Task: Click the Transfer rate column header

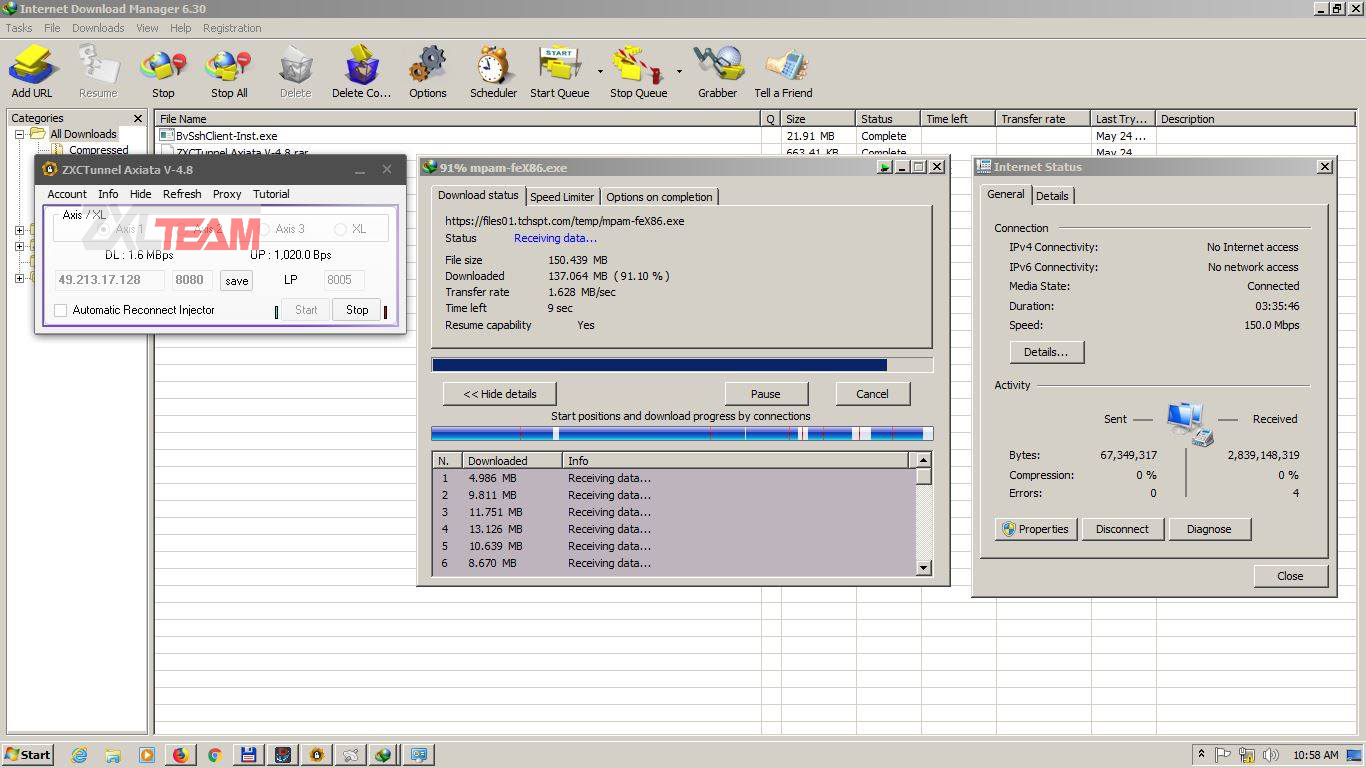Action: tap(1043, 119)
